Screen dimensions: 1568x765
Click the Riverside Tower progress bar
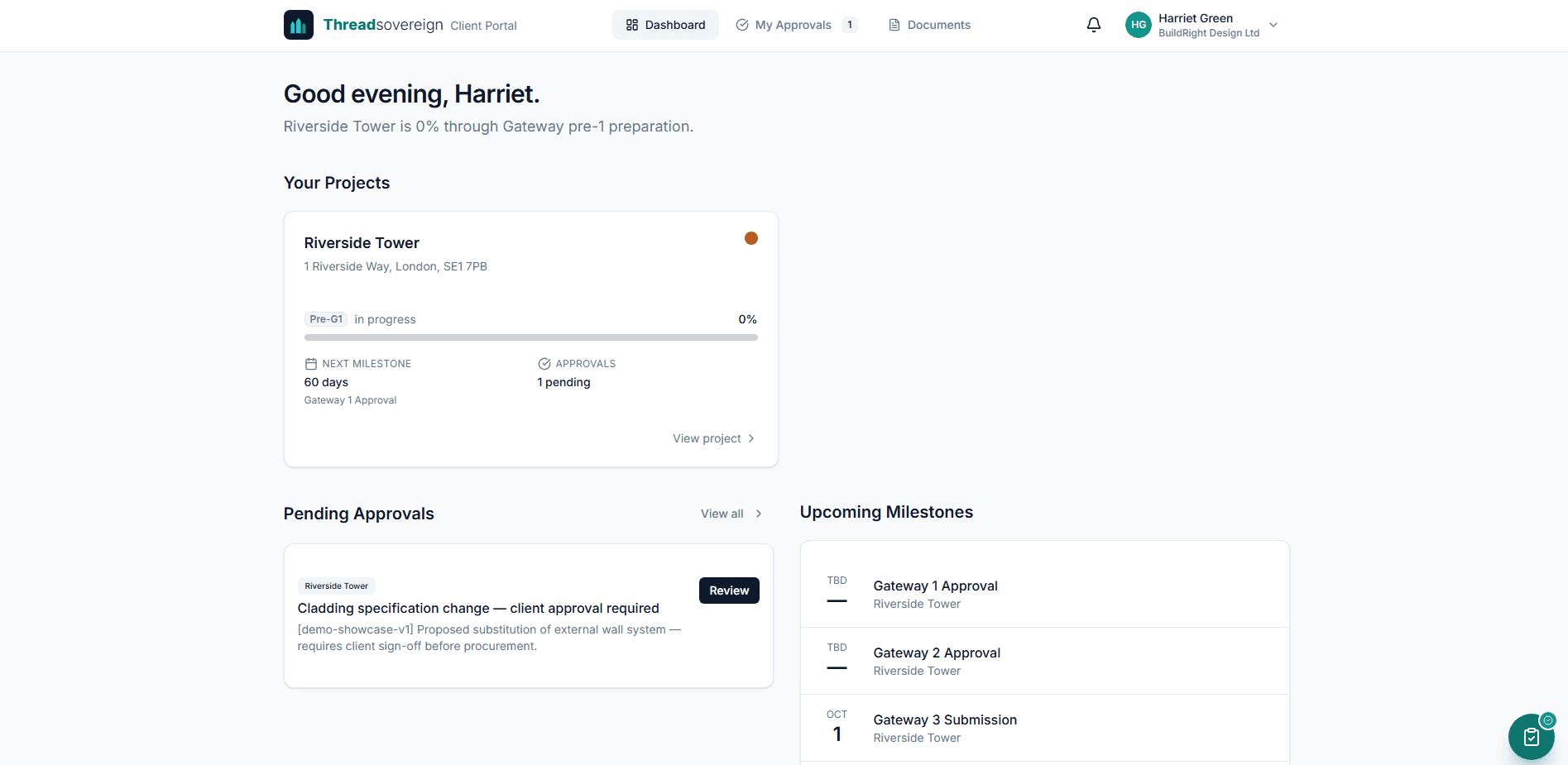(x=531, y=337)
